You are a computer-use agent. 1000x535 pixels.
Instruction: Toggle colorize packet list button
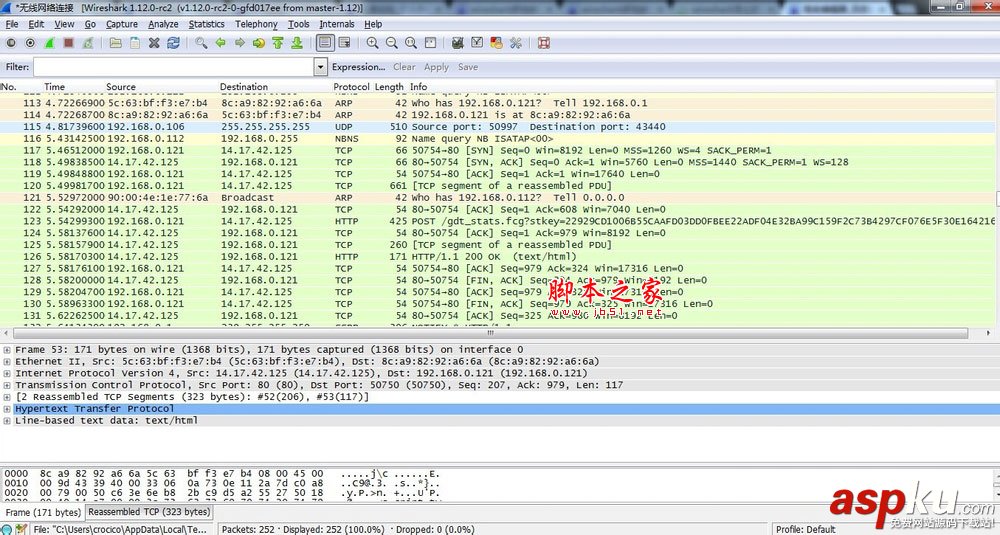click(325, 43)
